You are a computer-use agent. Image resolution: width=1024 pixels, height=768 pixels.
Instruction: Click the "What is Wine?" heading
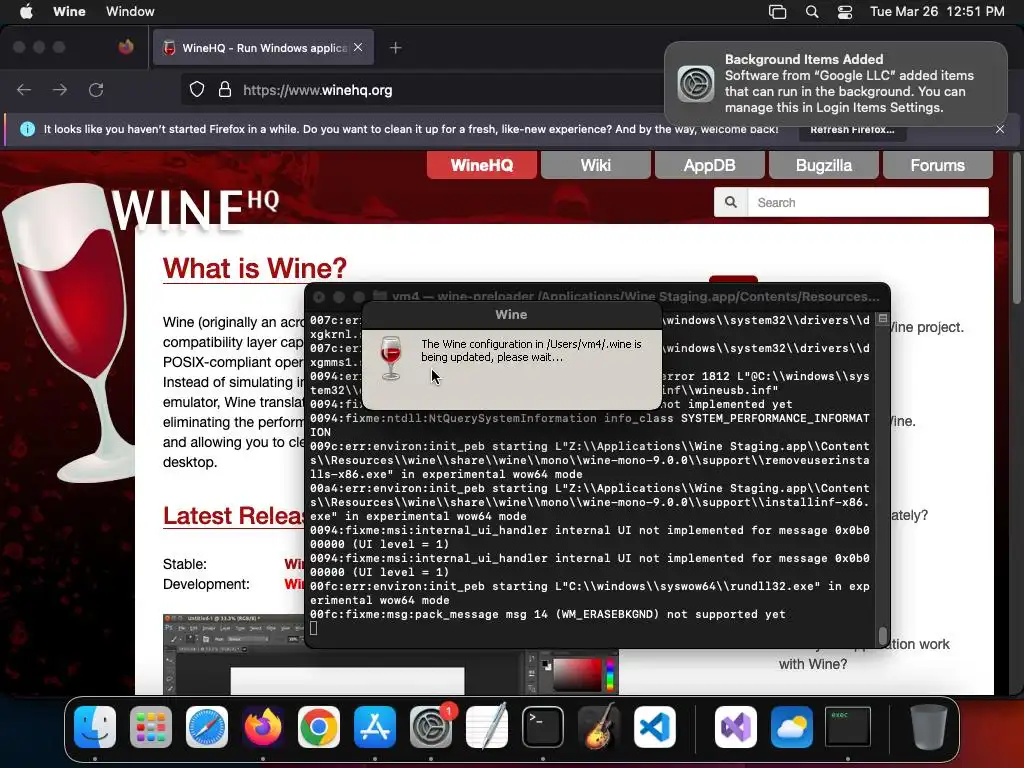click(x=255, y=268)
